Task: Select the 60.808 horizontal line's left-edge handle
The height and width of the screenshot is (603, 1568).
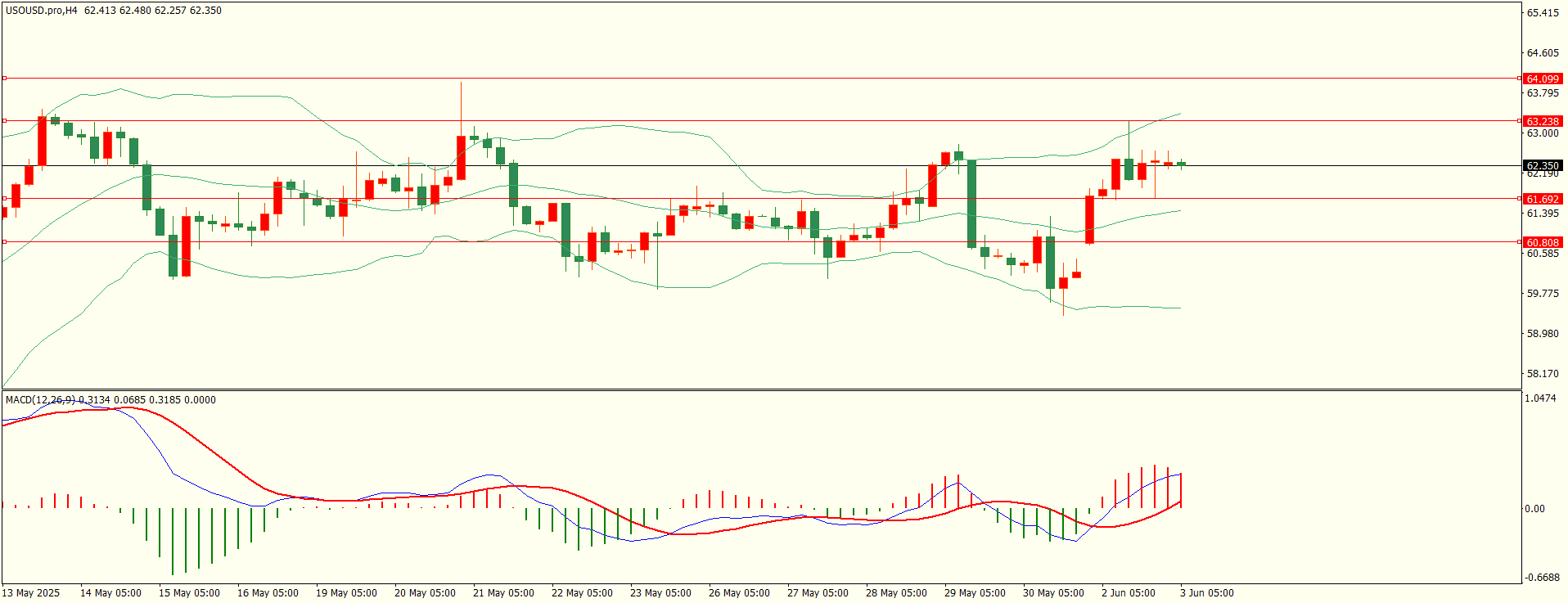Action: tap(4, 241)
